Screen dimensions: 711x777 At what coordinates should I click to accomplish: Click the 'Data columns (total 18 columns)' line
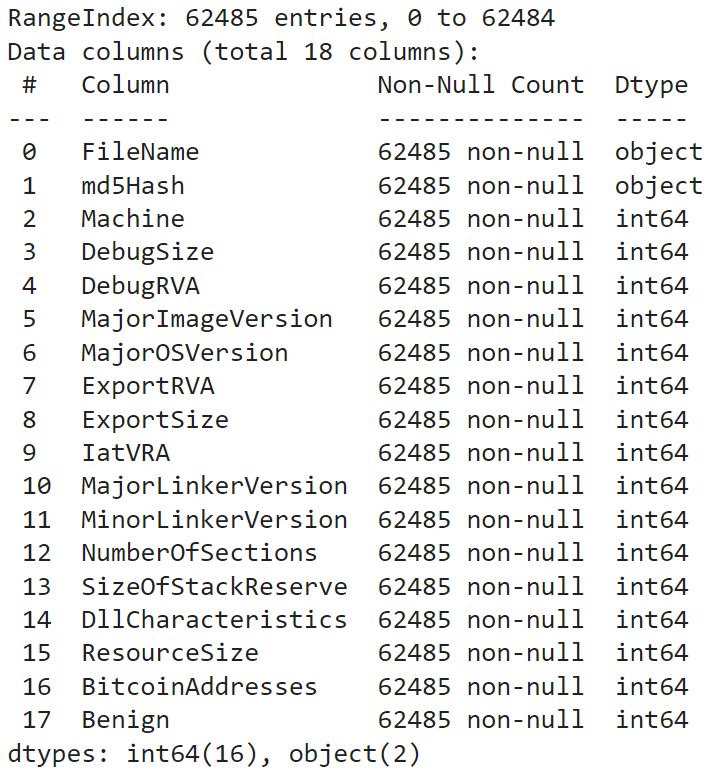click(244, 52)
